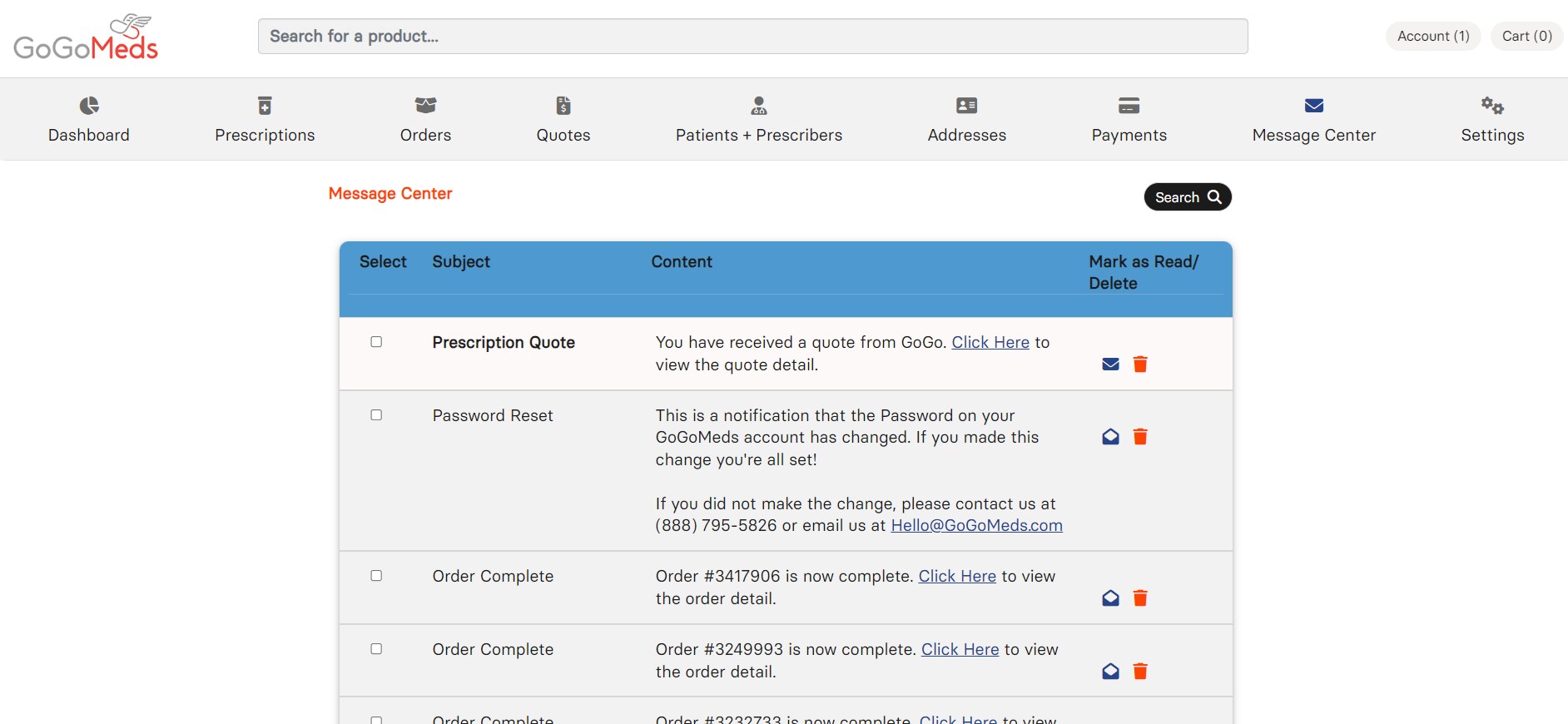Open the Dashboard tab
The width and height of the screenshot is (1568, 724).
pos(89,135)
